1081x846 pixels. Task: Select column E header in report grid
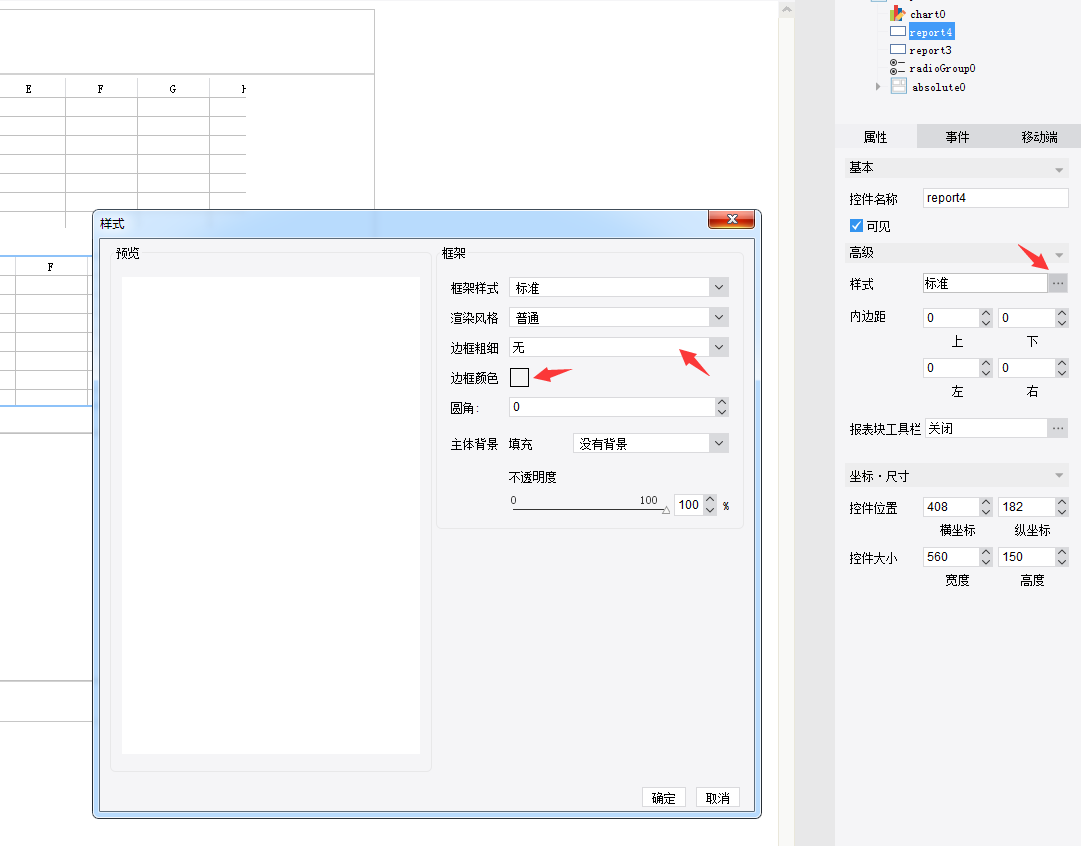[28, 88]
